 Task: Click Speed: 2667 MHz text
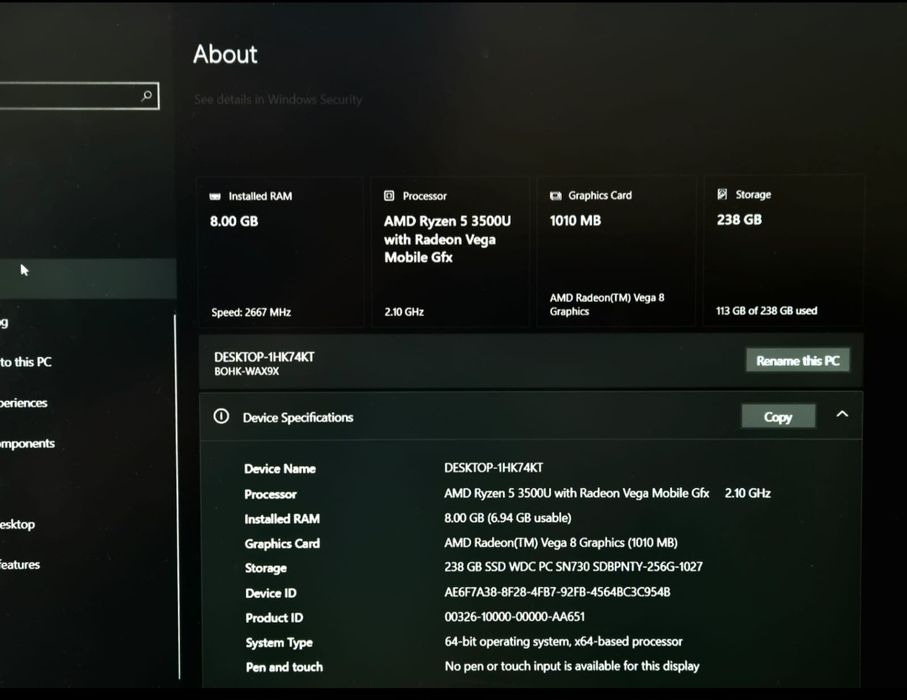(x=251, y=312)
